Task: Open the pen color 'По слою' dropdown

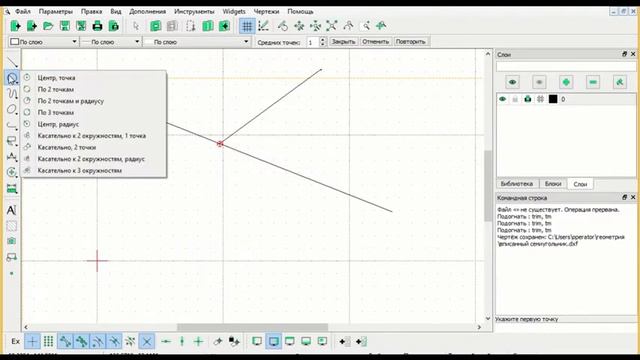Action: click(43, 42)
